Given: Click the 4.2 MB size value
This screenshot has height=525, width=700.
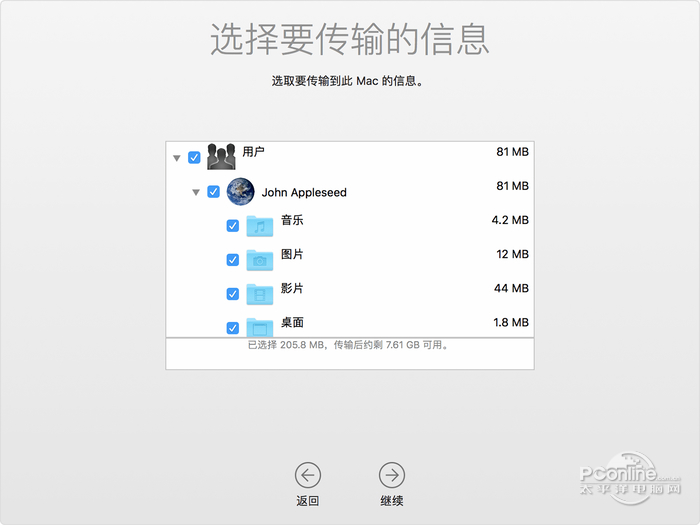Looking at the screenshot, I should [x=510, y=220].
